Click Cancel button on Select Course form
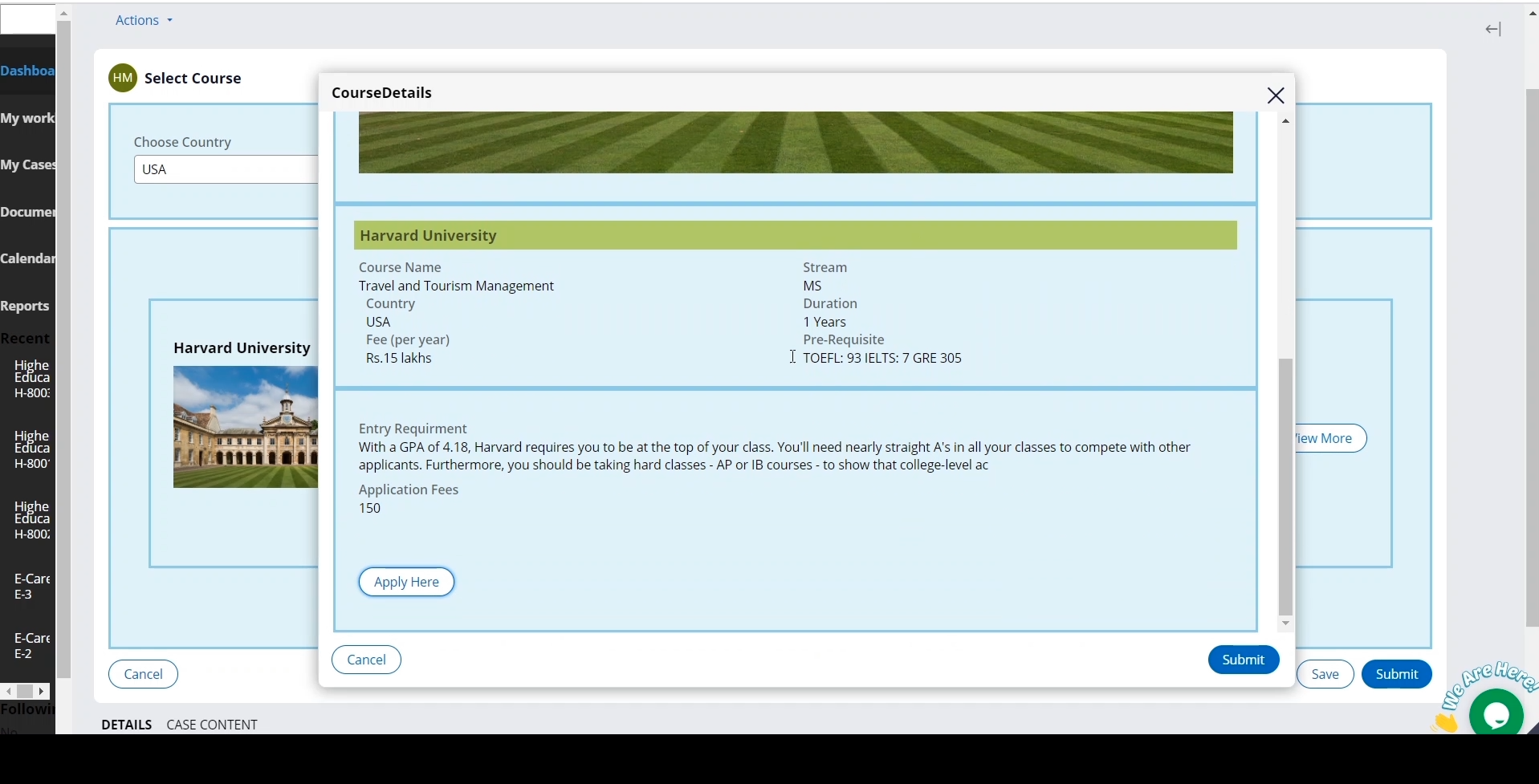 coord(144,674)
